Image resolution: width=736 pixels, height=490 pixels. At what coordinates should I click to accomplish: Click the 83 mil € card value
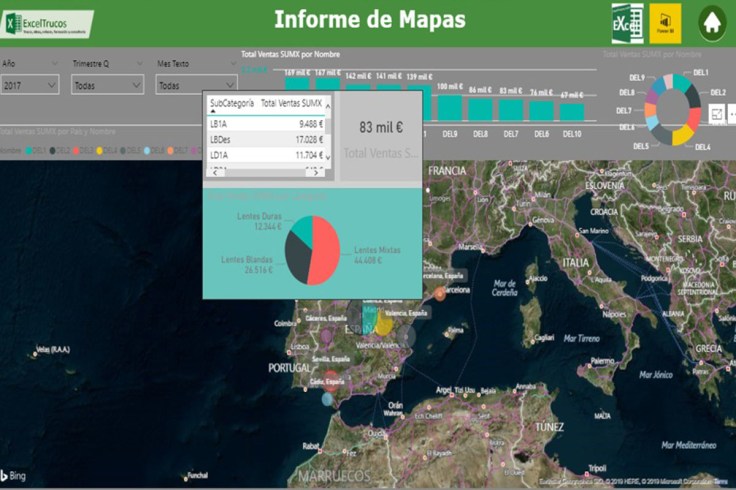[381, 127]
